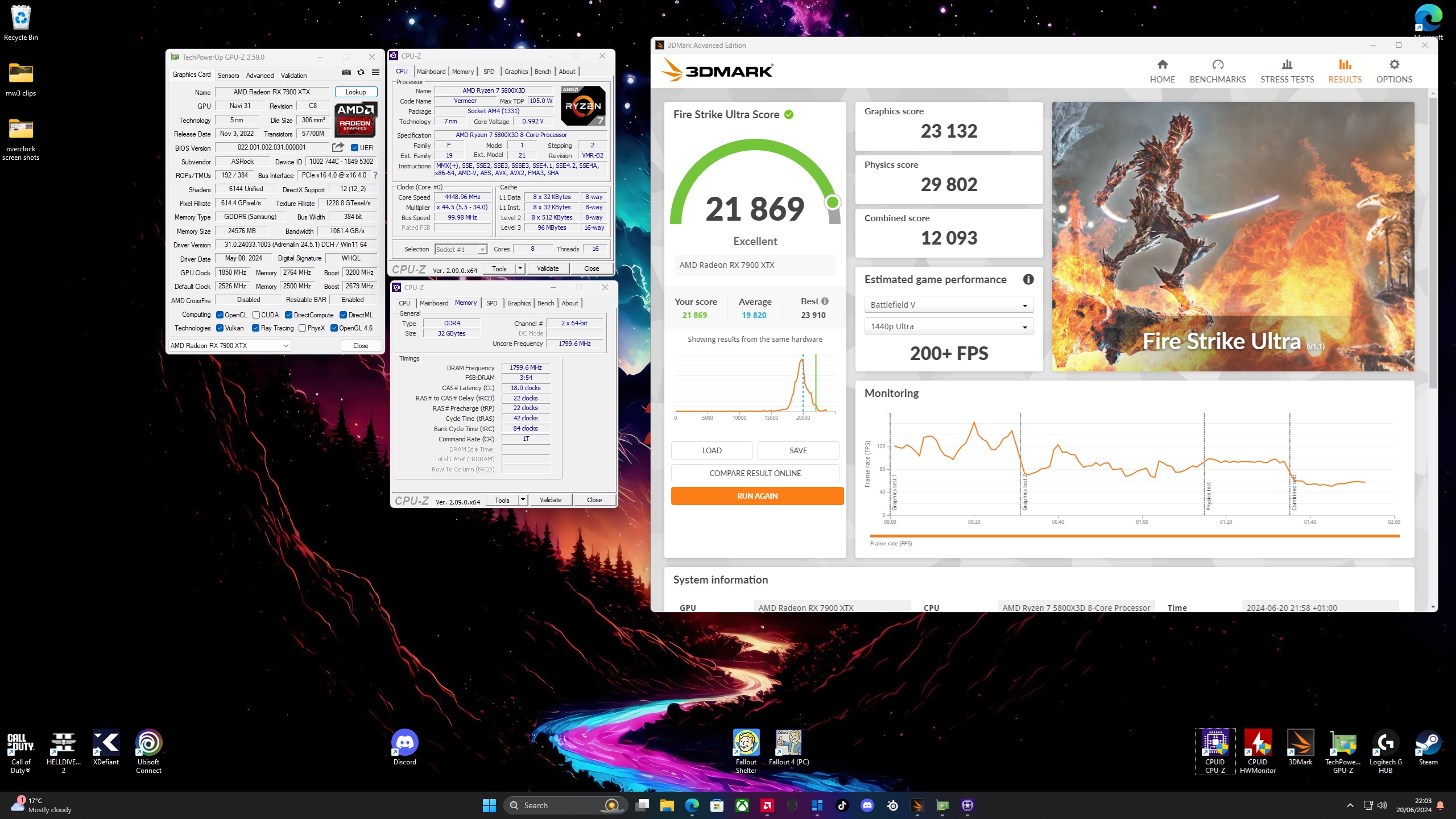The height and width of the screenshot is (819, 1456).
Task: Toggle the PhysX checkbox
Action: point(303,328)
